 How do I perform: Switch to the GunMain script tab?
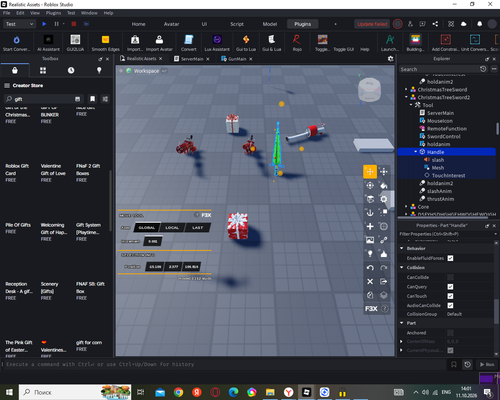[237, 59]
